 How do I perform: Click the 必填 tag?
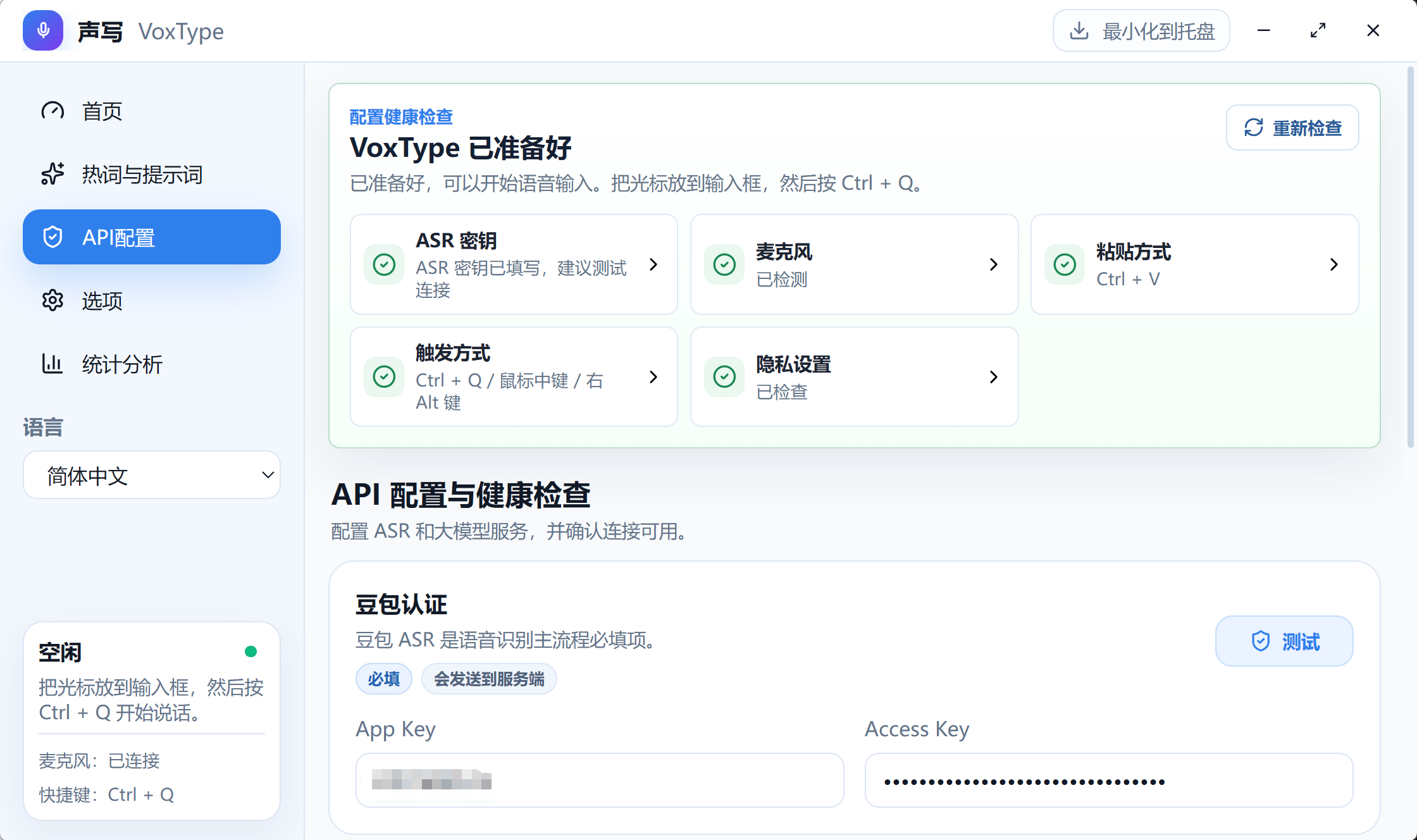click(x=384, y=679)
